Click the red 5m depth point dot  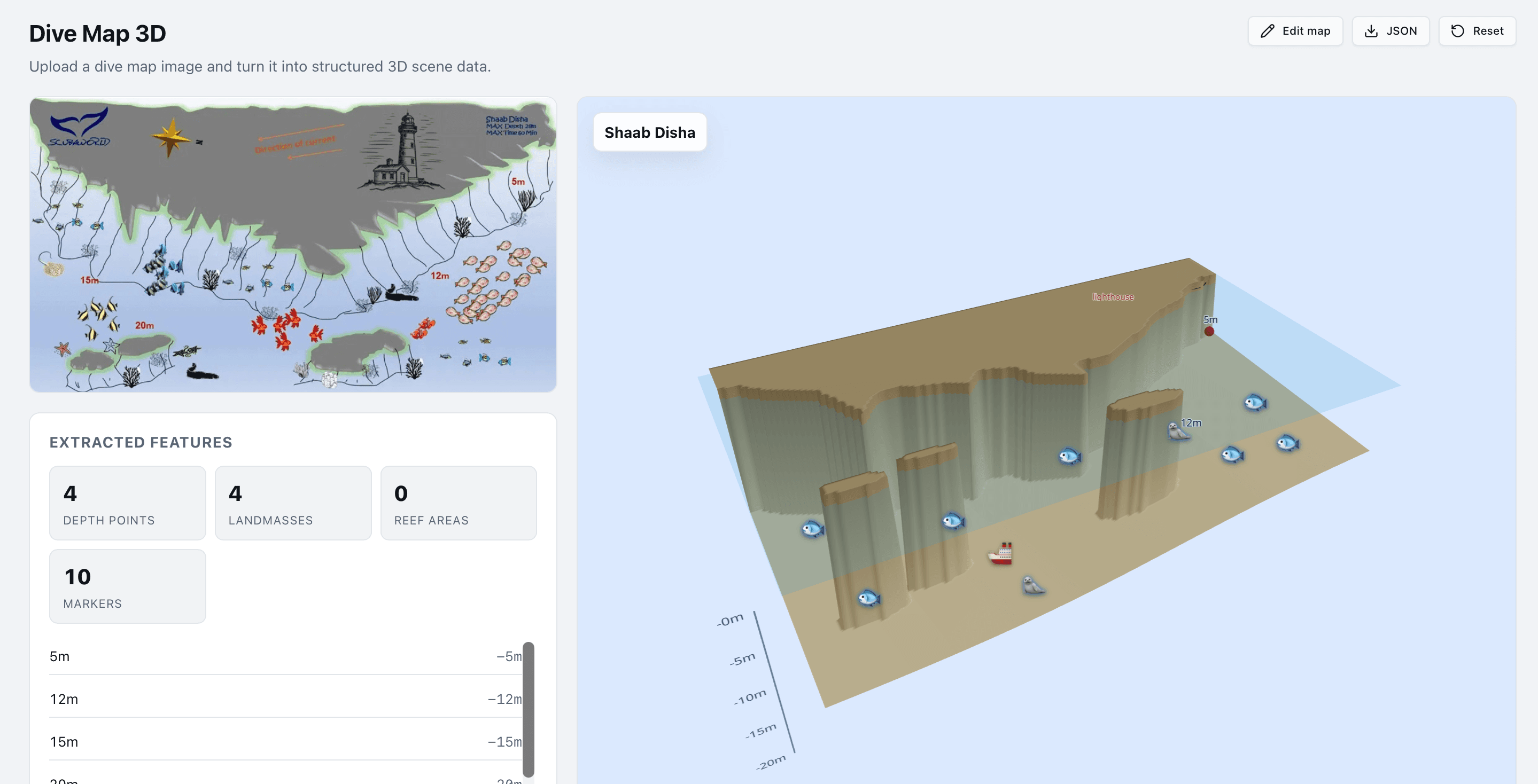click(x=1209, y=331)
